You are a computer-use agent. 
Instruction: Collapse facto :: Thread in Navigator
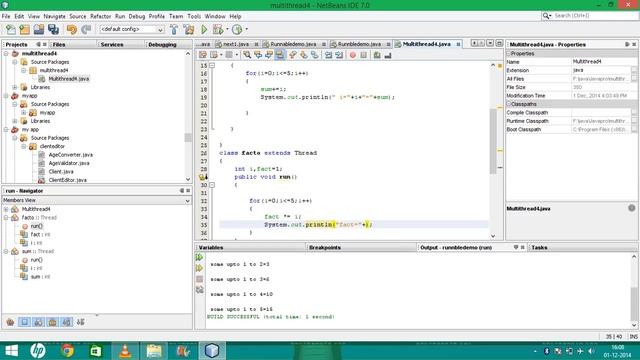pos(6,218)
